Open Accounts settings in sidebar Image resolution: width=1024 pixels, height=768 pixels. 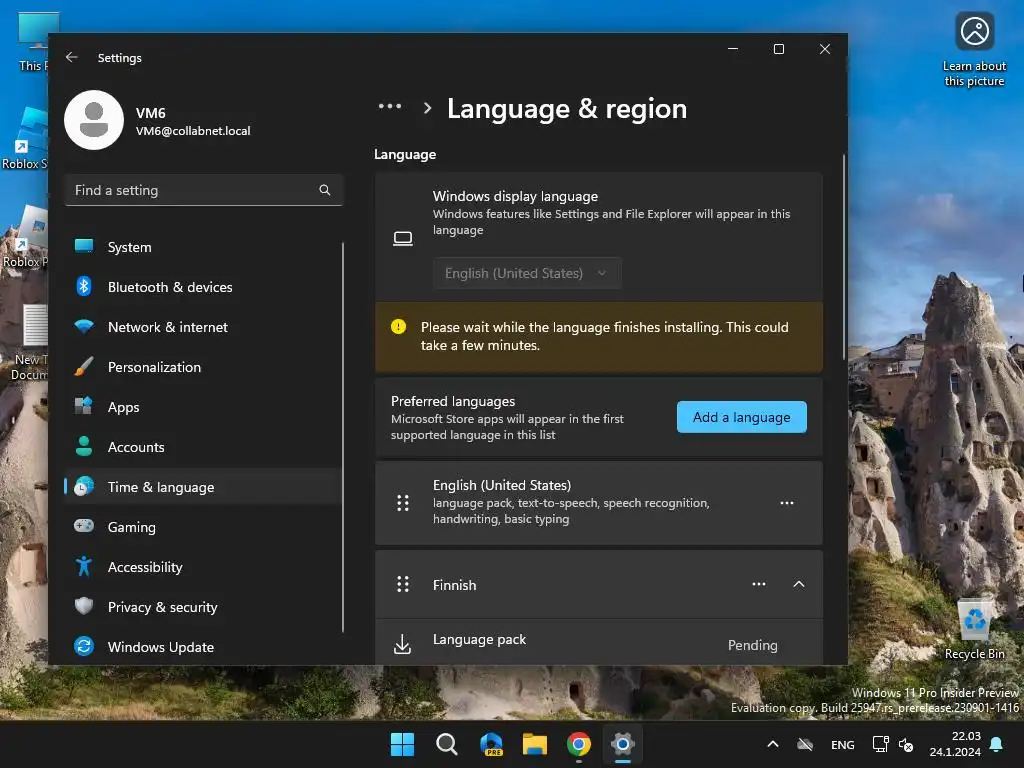pyautogui.click(x=202, y=447)
